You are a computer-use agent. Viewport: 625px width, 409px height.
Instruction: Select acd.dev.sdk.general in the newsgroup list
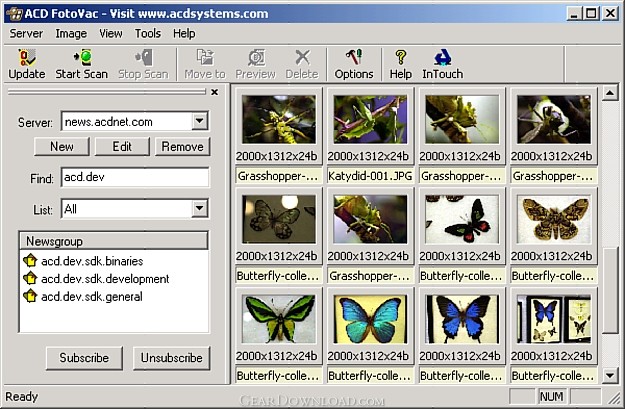pyautogui.click(x=92, y=297)
